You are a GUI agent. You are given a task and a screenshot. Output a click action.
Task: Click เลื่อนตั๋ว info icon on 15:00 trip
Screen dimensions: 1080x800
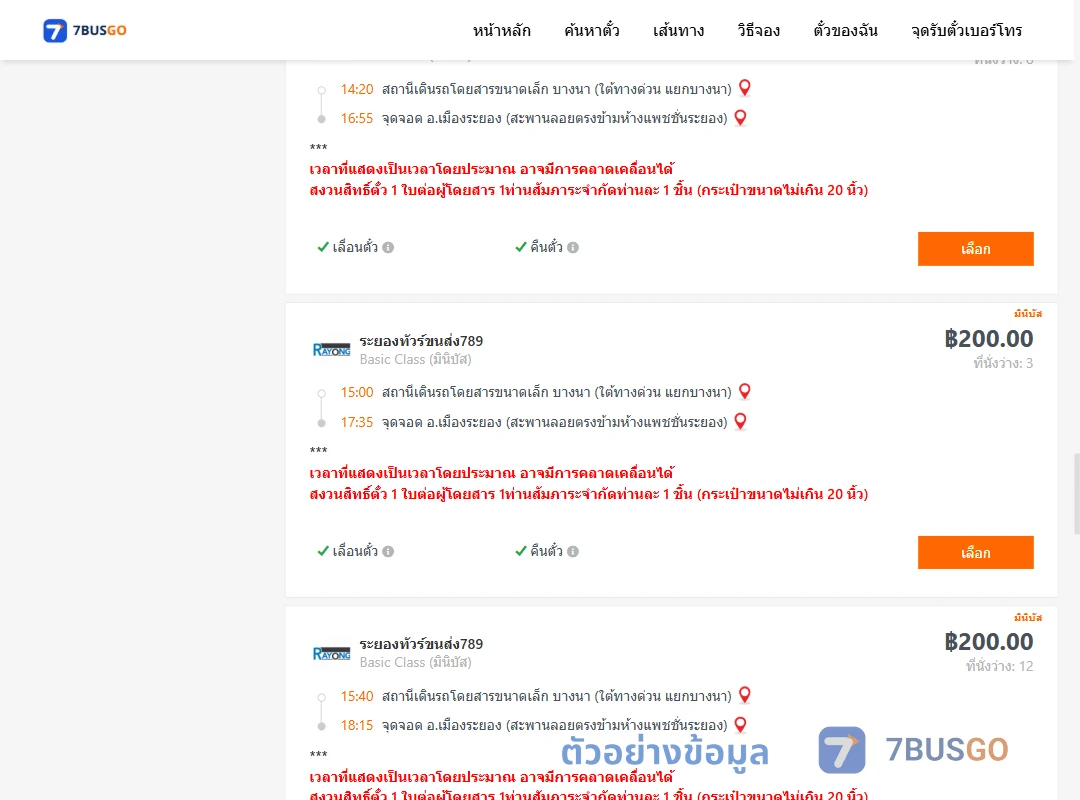click(388, 551)
